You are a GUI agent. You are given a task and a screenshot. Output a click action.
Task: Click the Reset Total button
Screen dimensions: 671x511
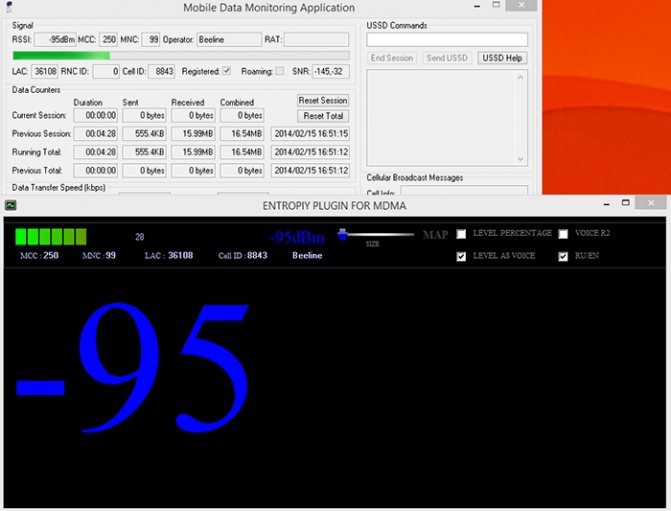(323, 116)
